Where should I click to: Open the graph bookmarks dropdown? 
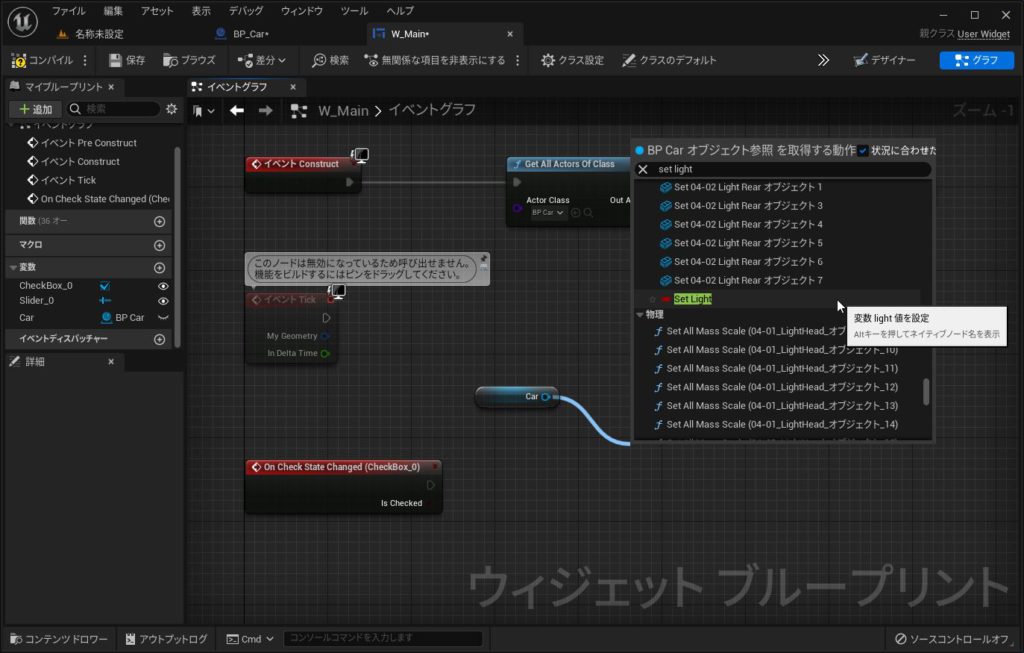pos(204,111)
